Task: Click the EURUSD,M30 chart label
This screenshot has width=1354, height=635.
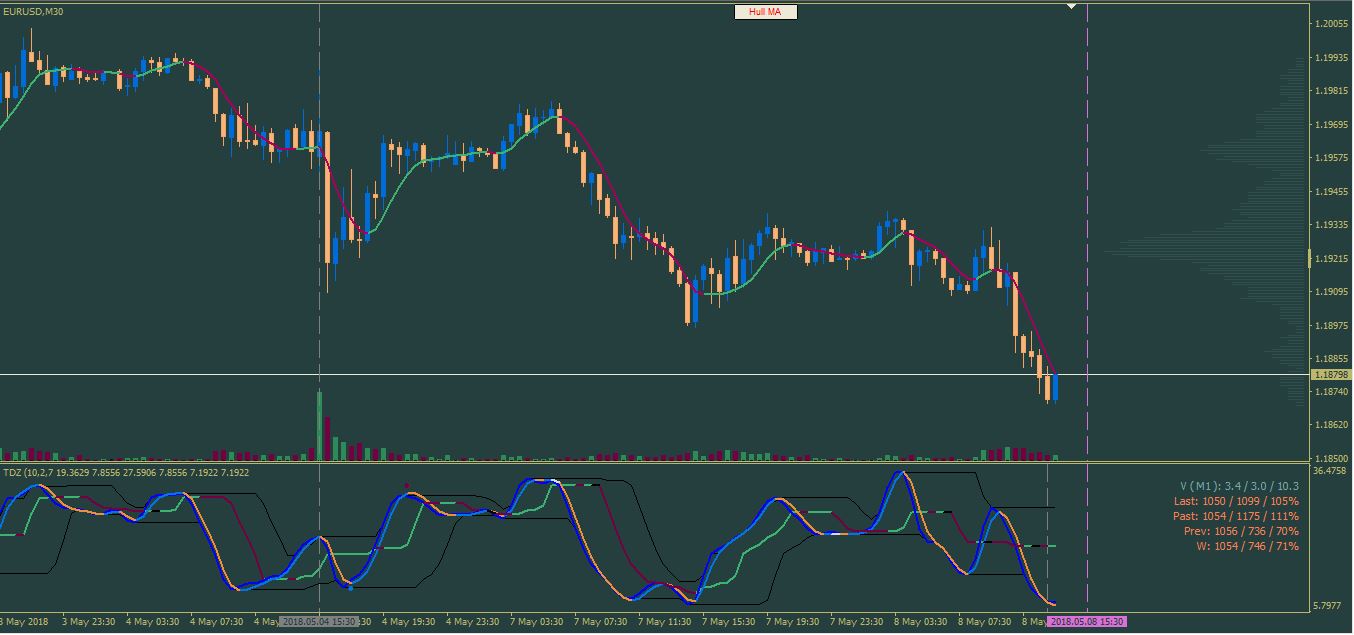Action: (34, 11)
